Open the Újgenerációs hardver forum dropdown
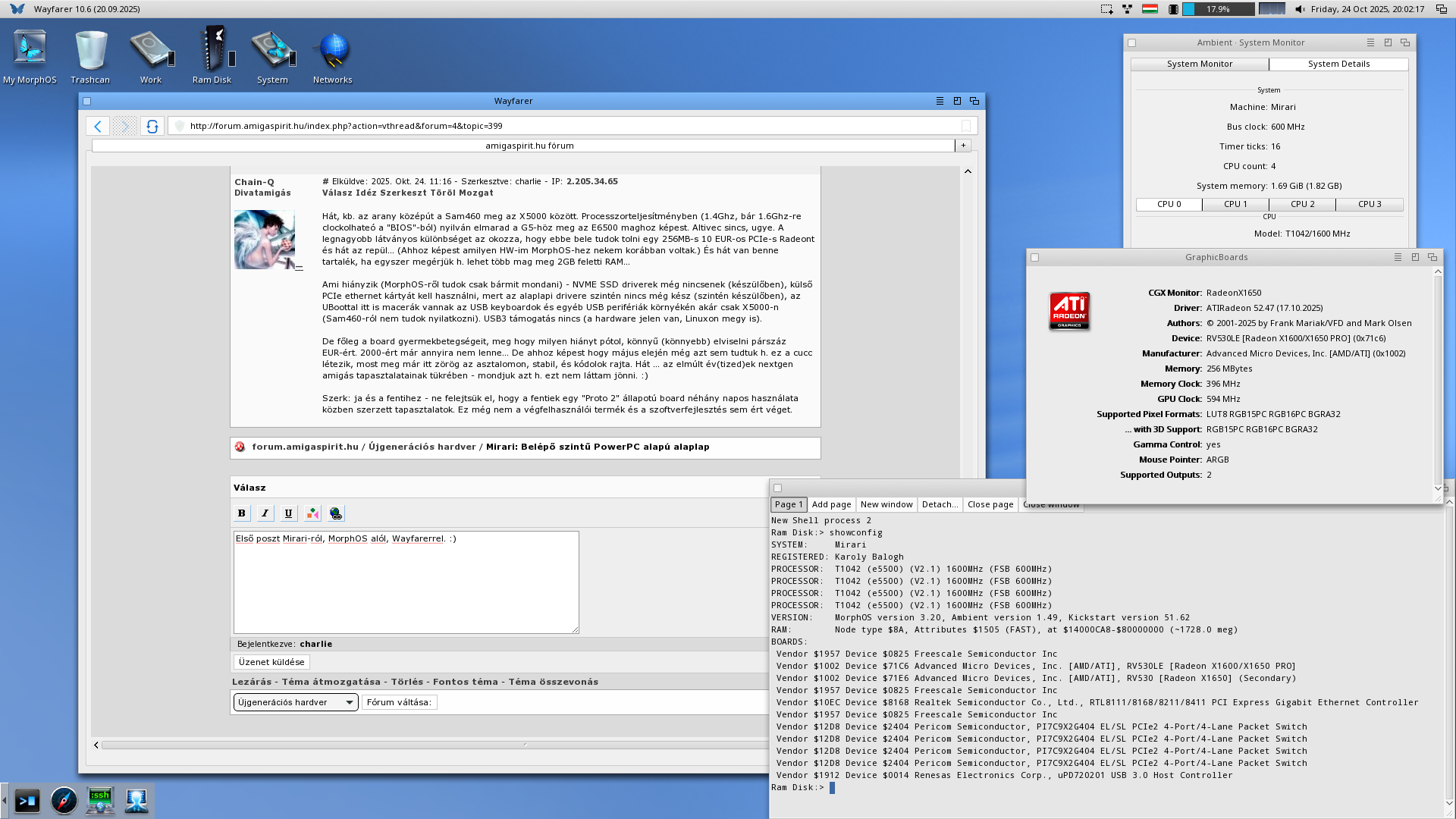 tap(296, 702)
